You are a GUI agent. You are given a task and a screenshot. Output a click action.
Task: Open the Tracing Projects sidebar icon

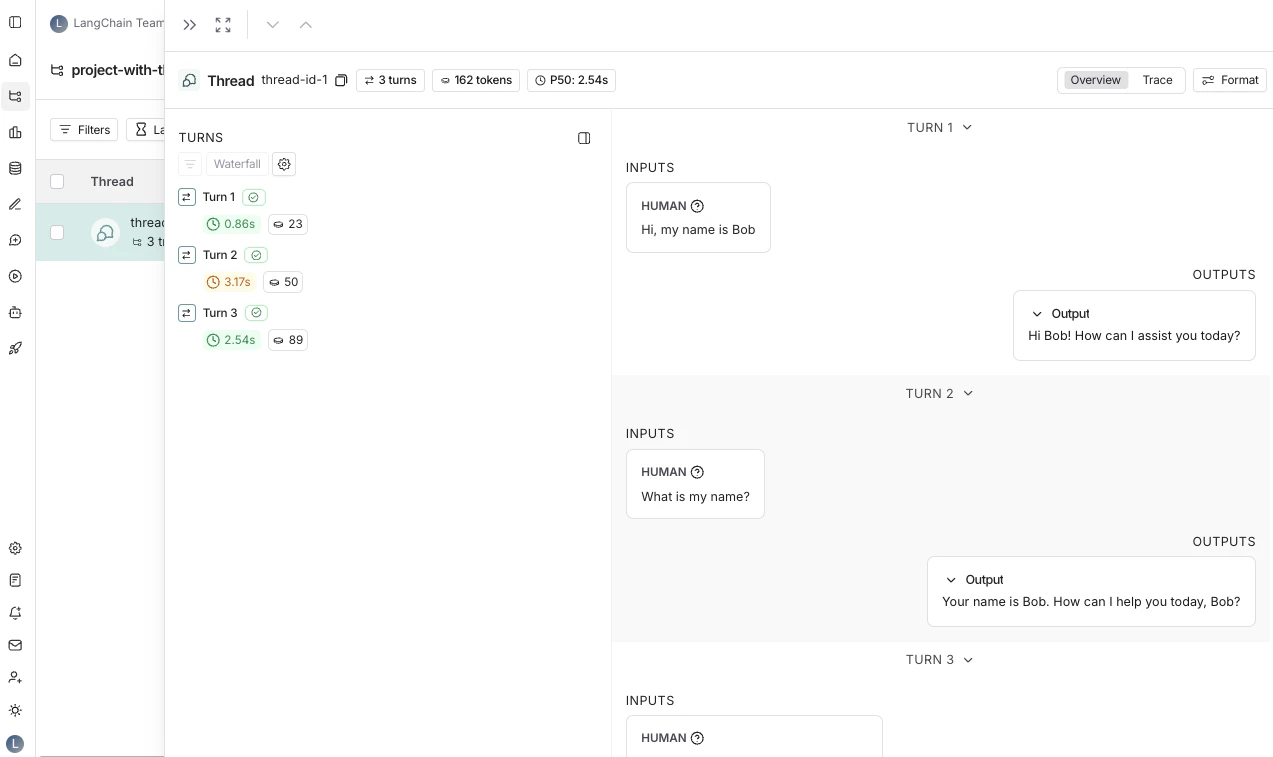(x=15, y=96)
